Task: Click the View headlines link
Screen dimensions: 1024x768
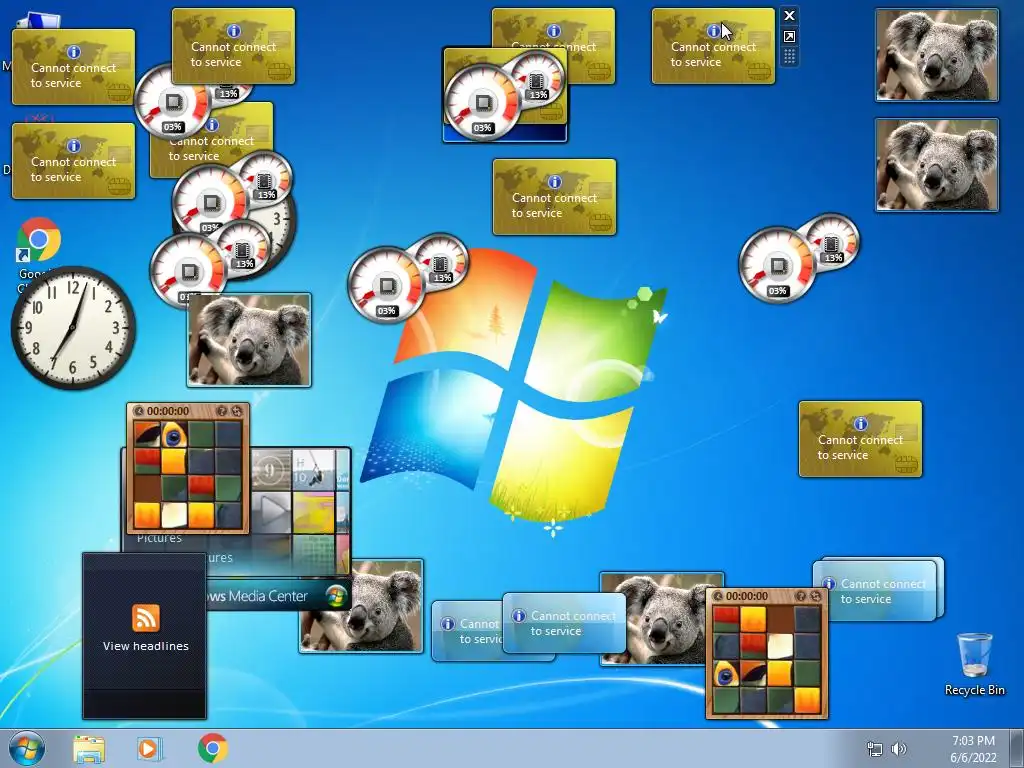Action: point(146,646)
